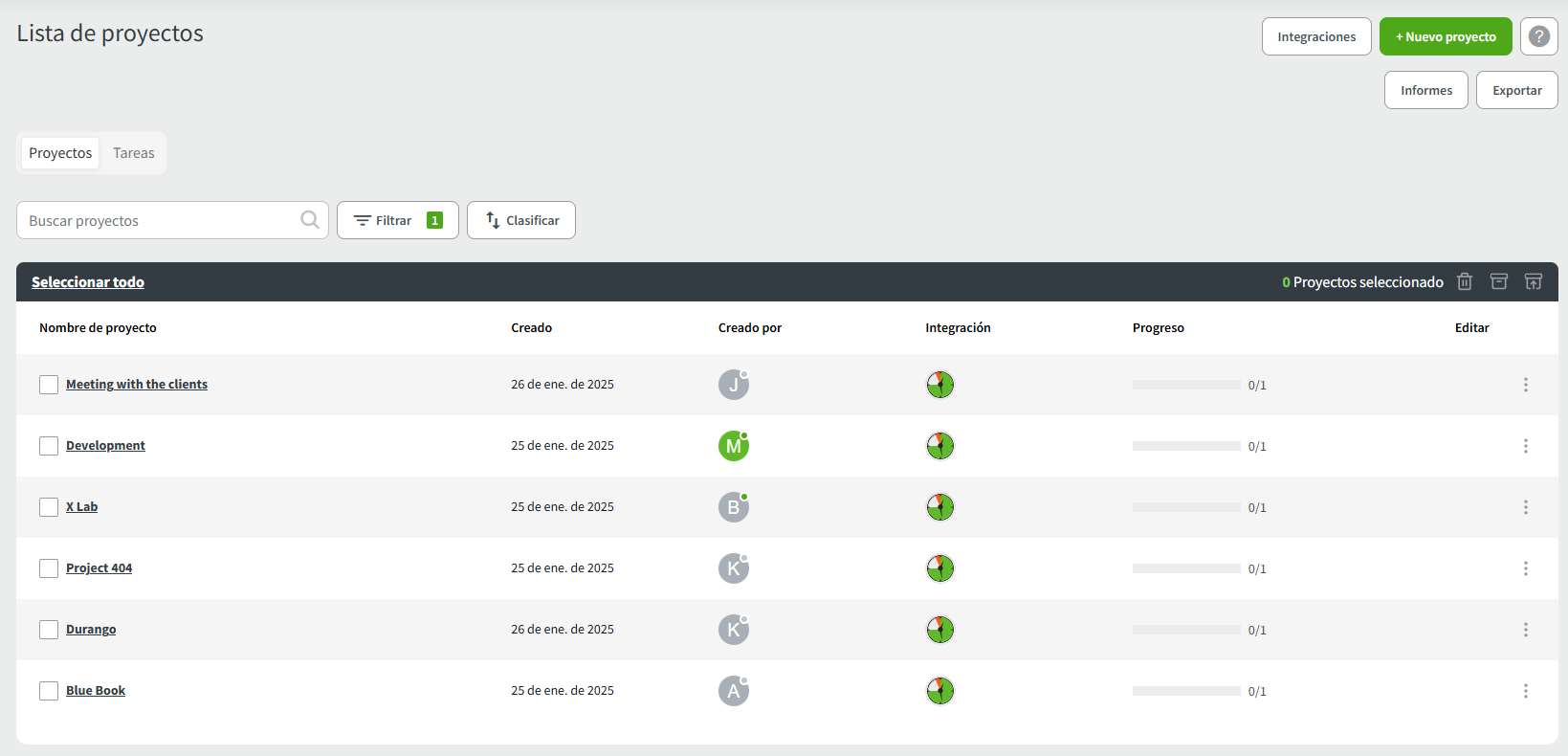The image size is (1568, 756).
Task: Click the unarchive projects icon
Action: 1533,281
